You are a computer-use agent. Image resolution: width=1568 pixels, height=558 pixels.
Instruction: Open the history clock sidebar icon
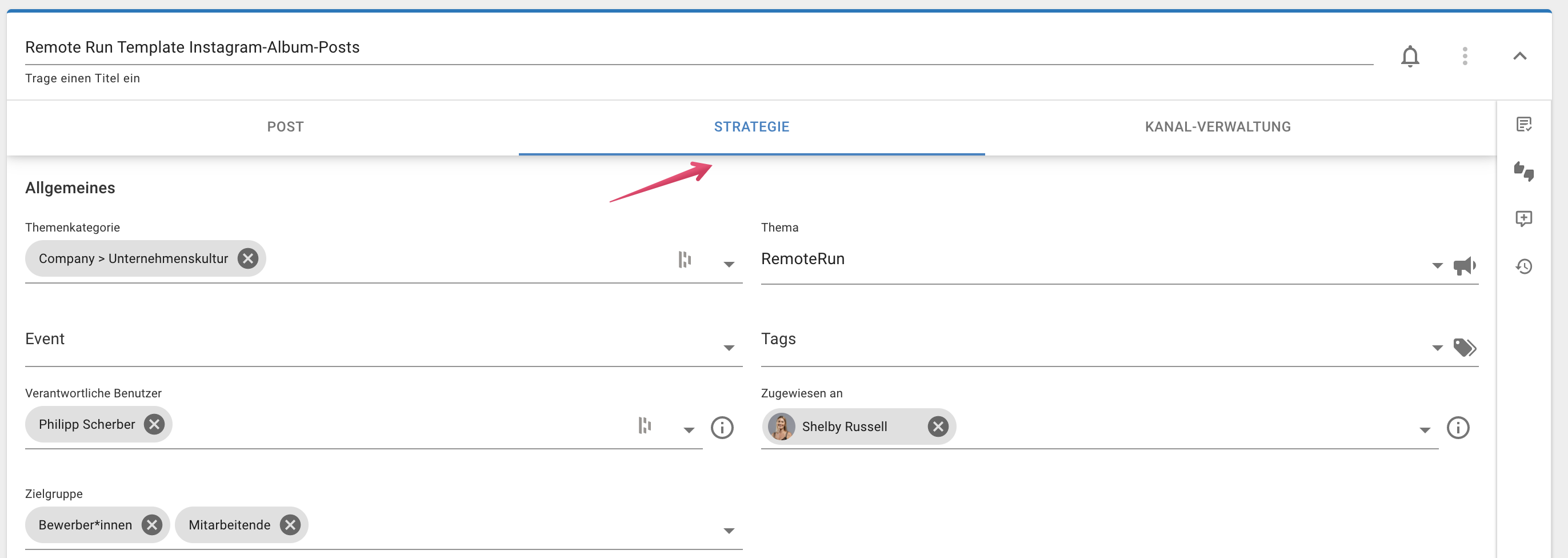(x=1523, y=266)
